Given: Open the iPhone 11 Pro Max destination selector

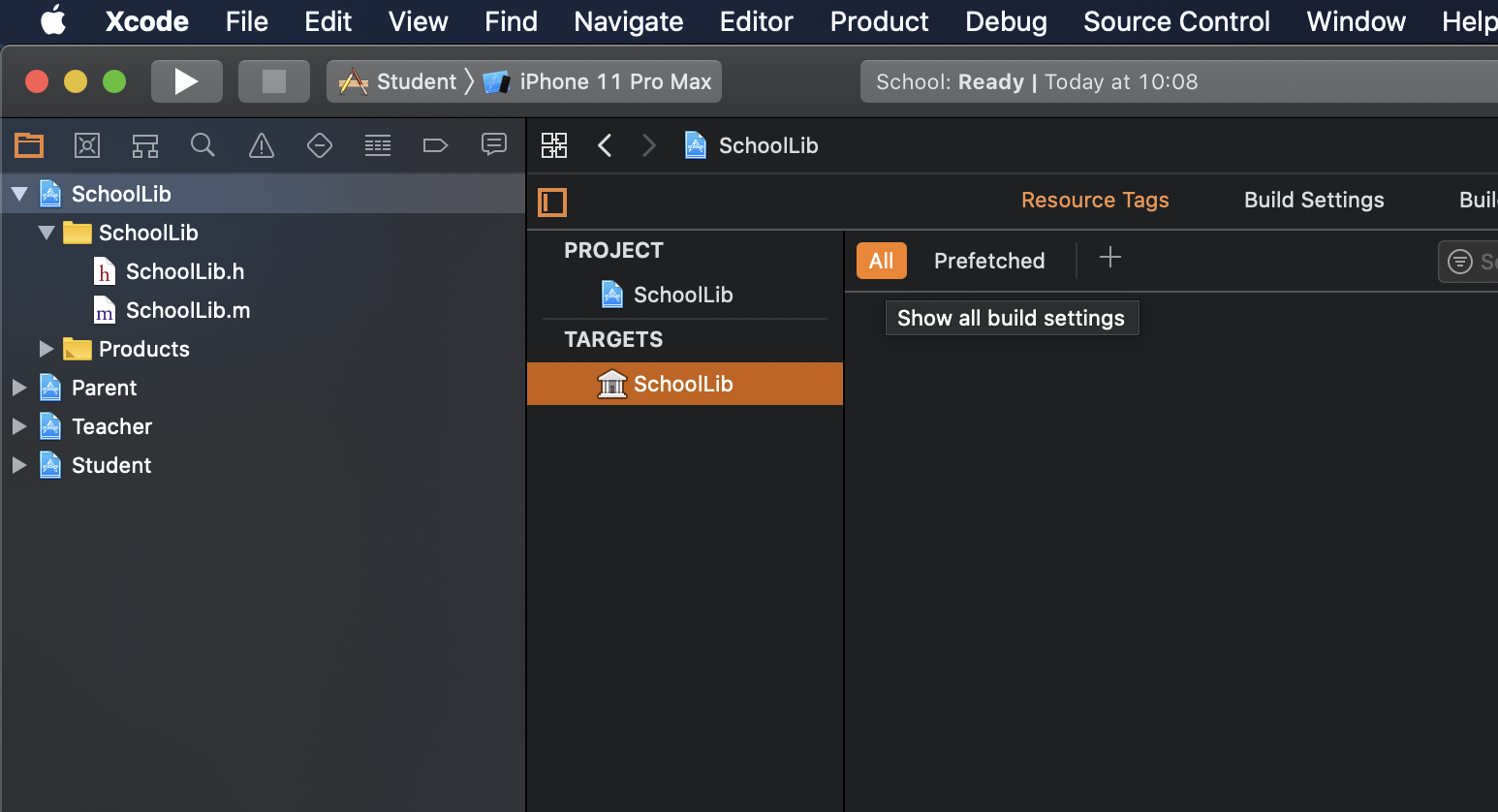Looking at the screenshot, I should pyautogui.click(x=598, y=81).
